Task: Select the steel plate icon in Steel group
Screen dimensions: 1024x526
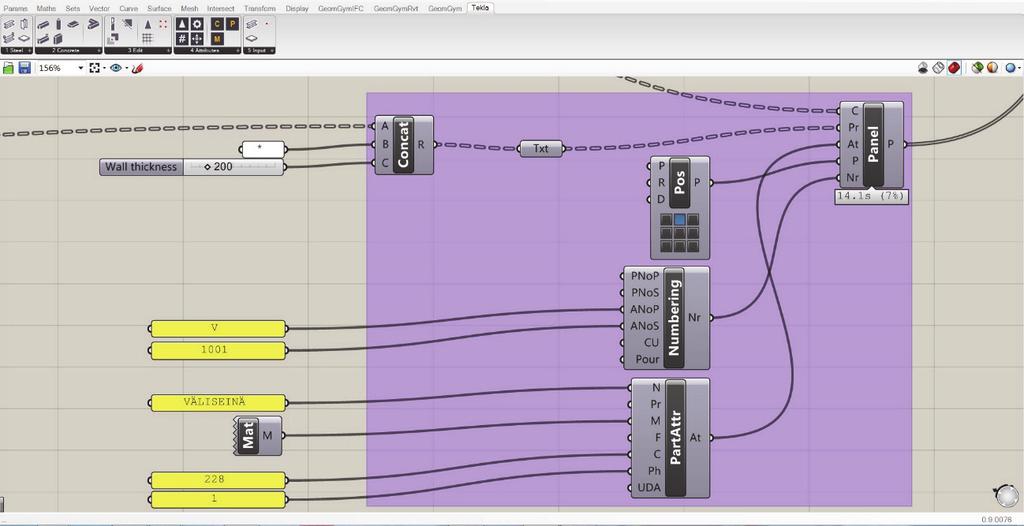Action: click(x=24, y=38)
